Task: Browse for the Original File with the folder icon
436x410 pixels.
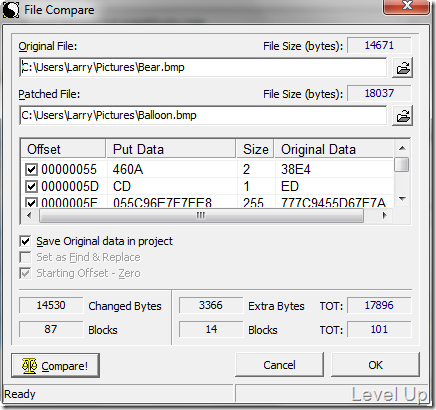Action: (x=402, y=68)
